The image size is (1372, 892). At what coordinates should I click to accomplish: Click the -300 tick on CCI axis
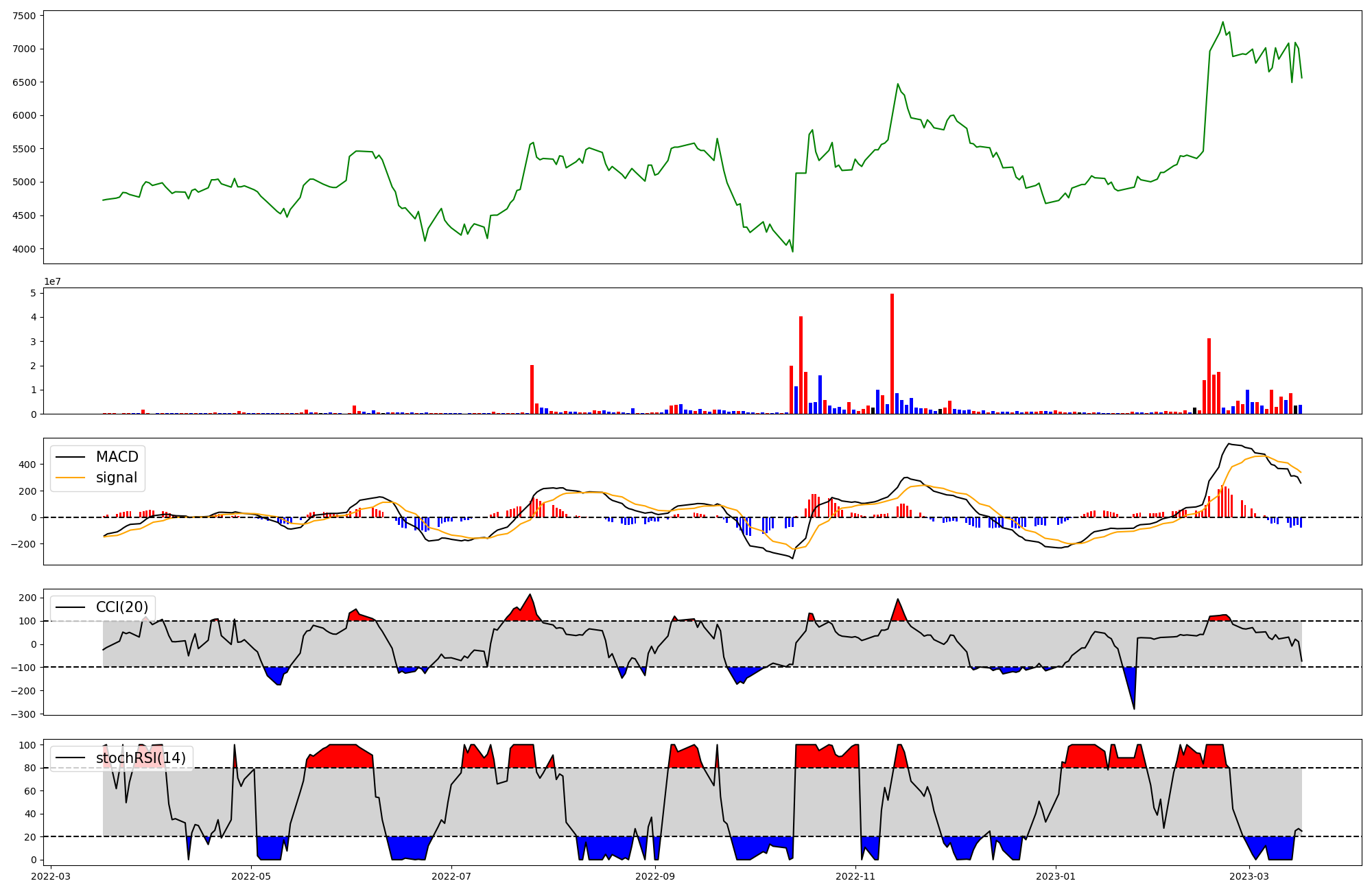22,714
